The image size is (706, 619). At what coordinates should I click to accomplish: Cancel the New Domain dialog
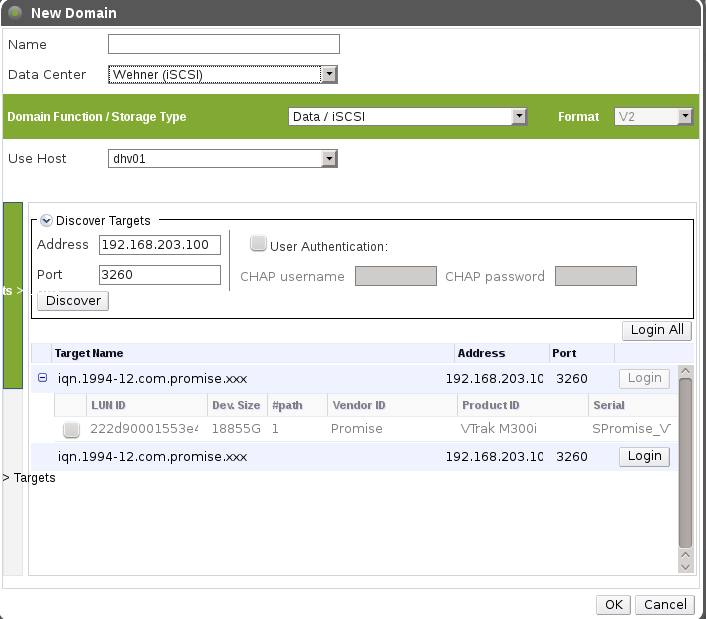(665, 604)
